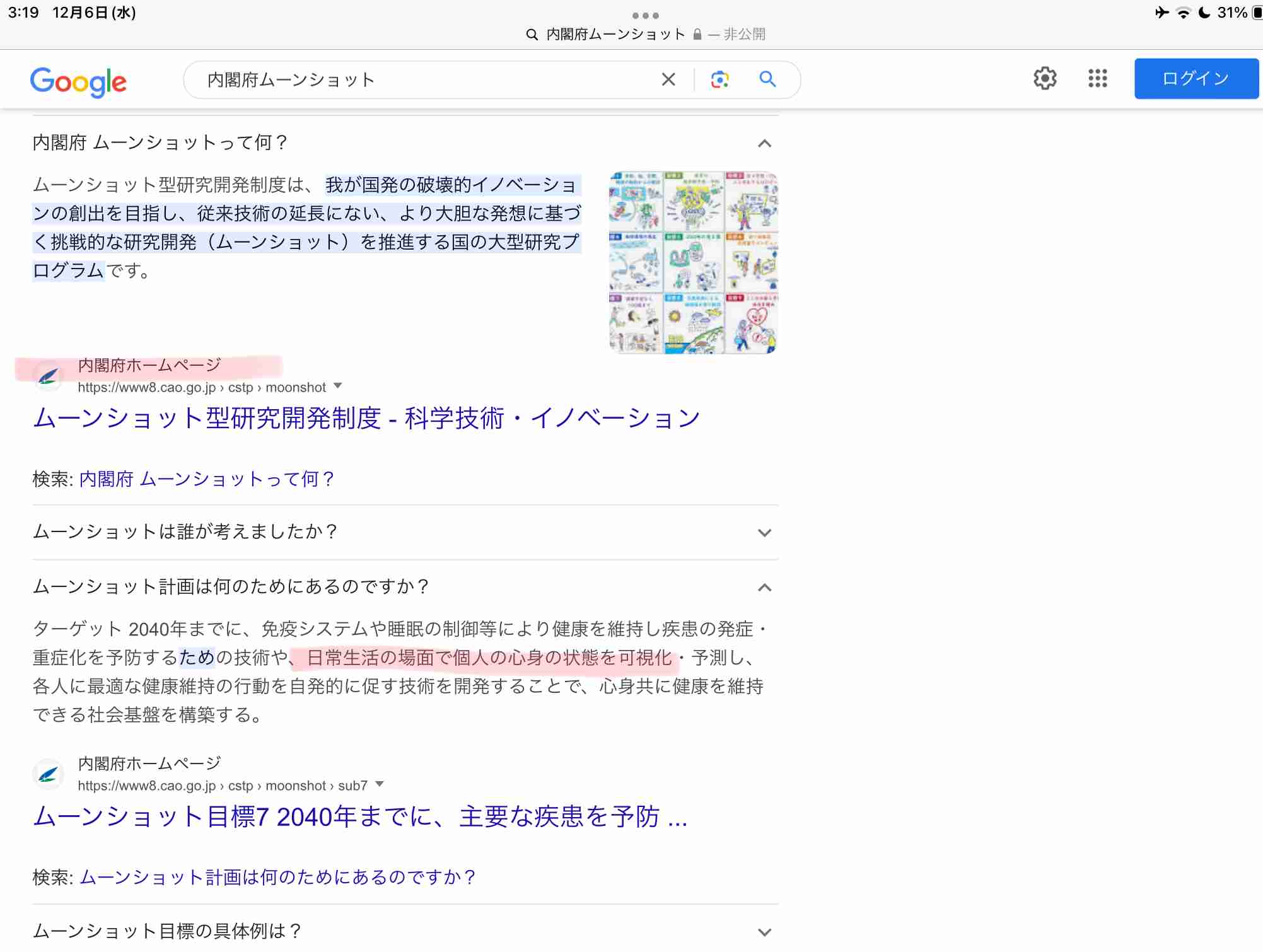
Task: Click the cao.go.jp favicon above ムーンショット目標7
Action: click(48, 774)
